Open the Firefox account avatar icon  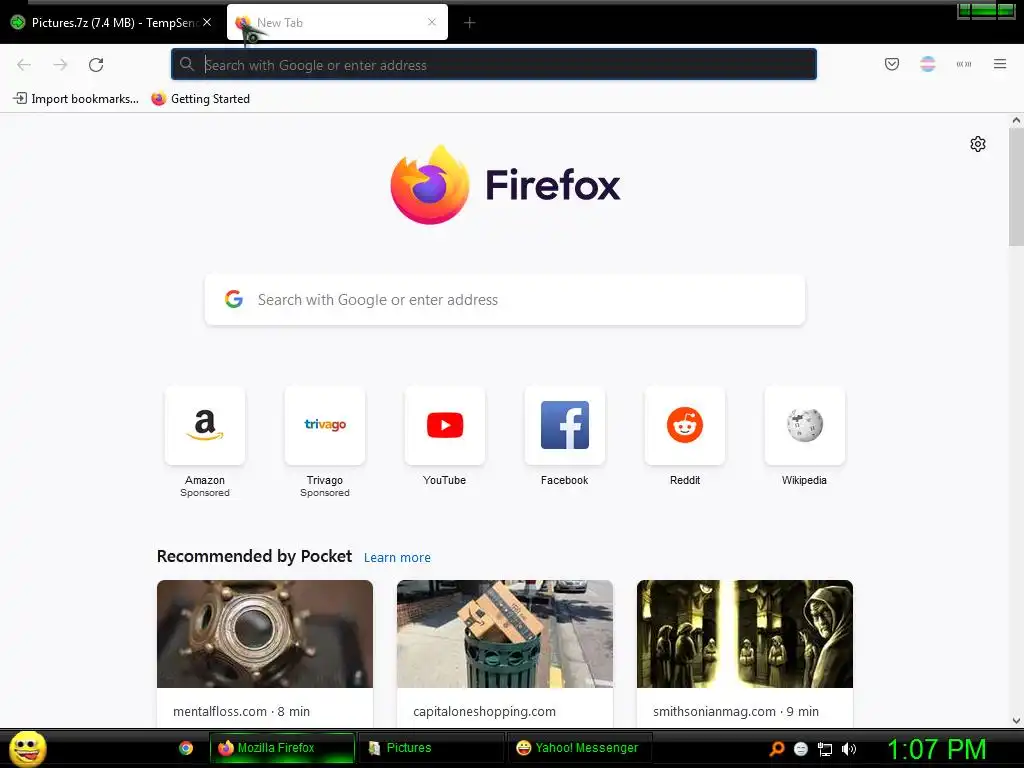click(x=927, y=64)
